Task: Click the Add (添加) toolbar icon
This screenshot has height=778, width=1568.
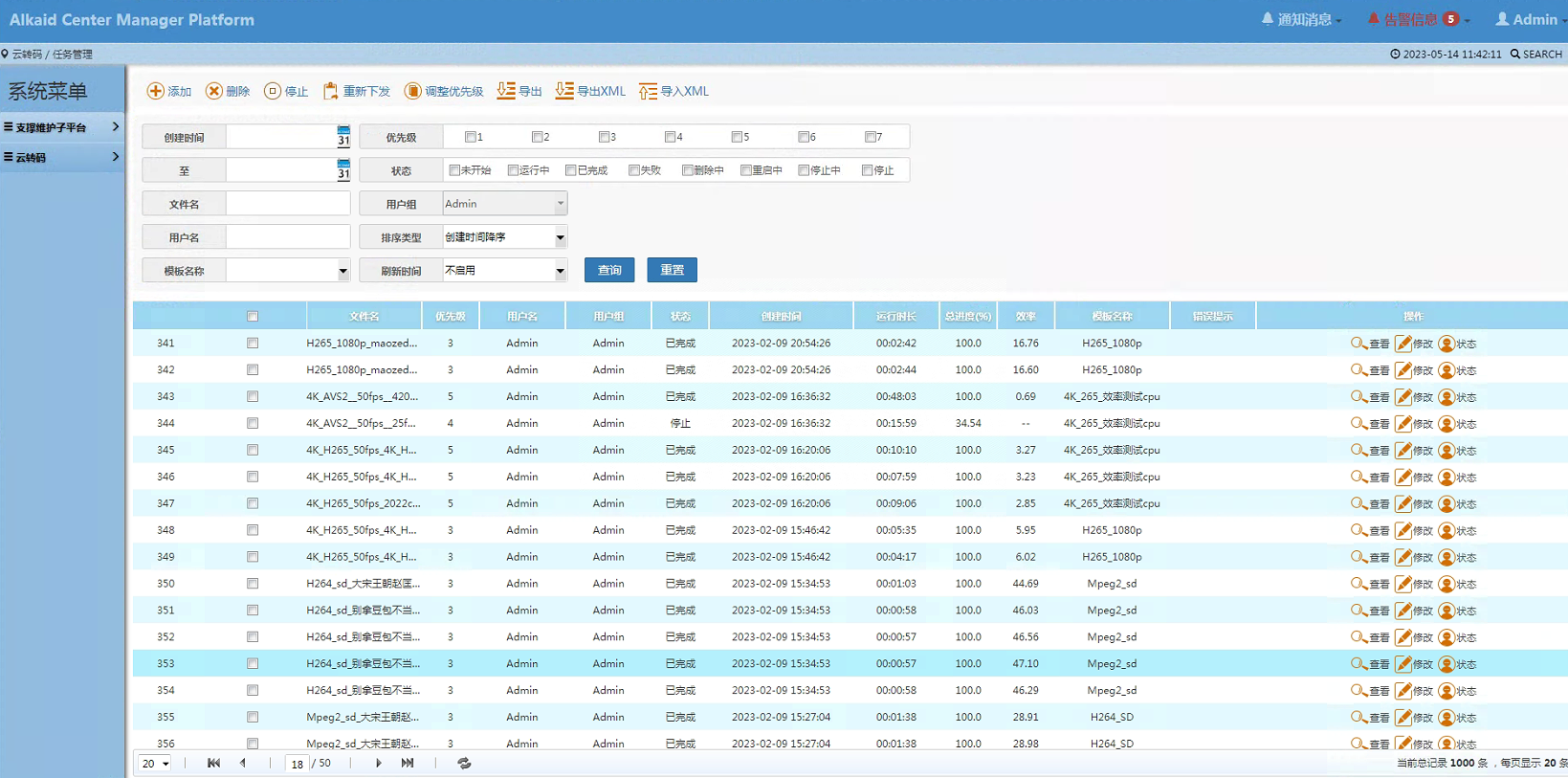Action: [155, 91]
